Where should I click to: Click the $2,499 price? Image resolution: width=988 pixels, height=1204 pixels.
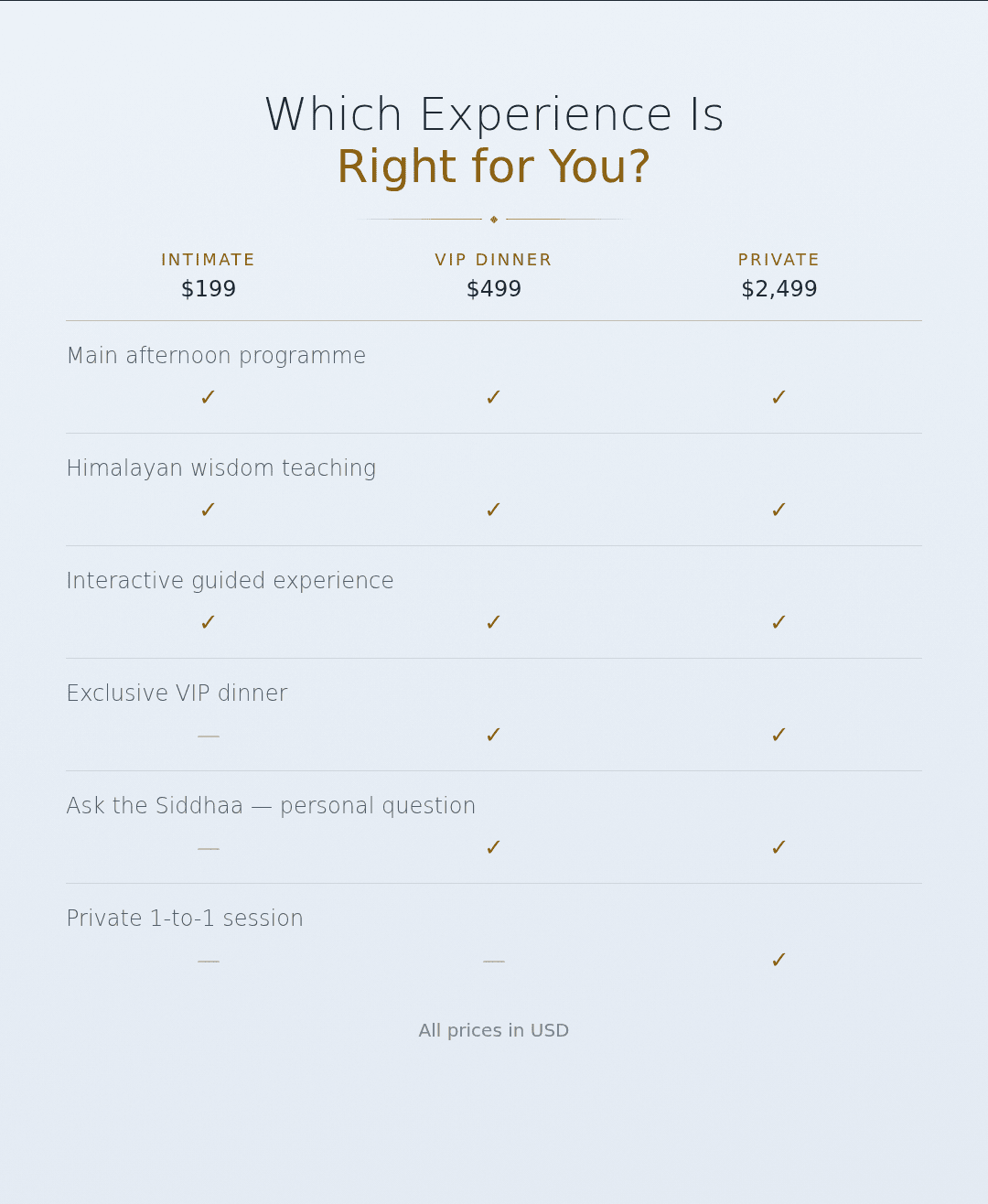tap(779, 289)
